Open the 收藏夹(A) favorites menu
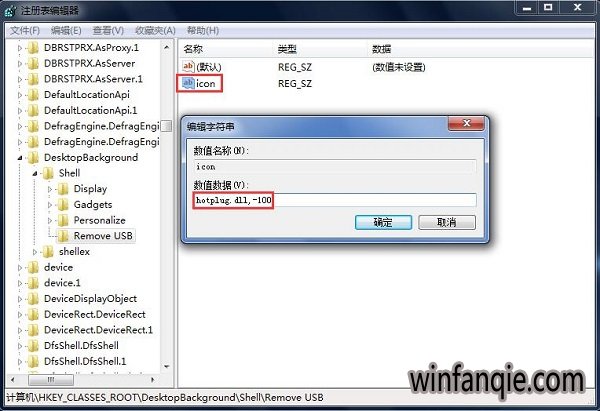 (x=155, y=30)
